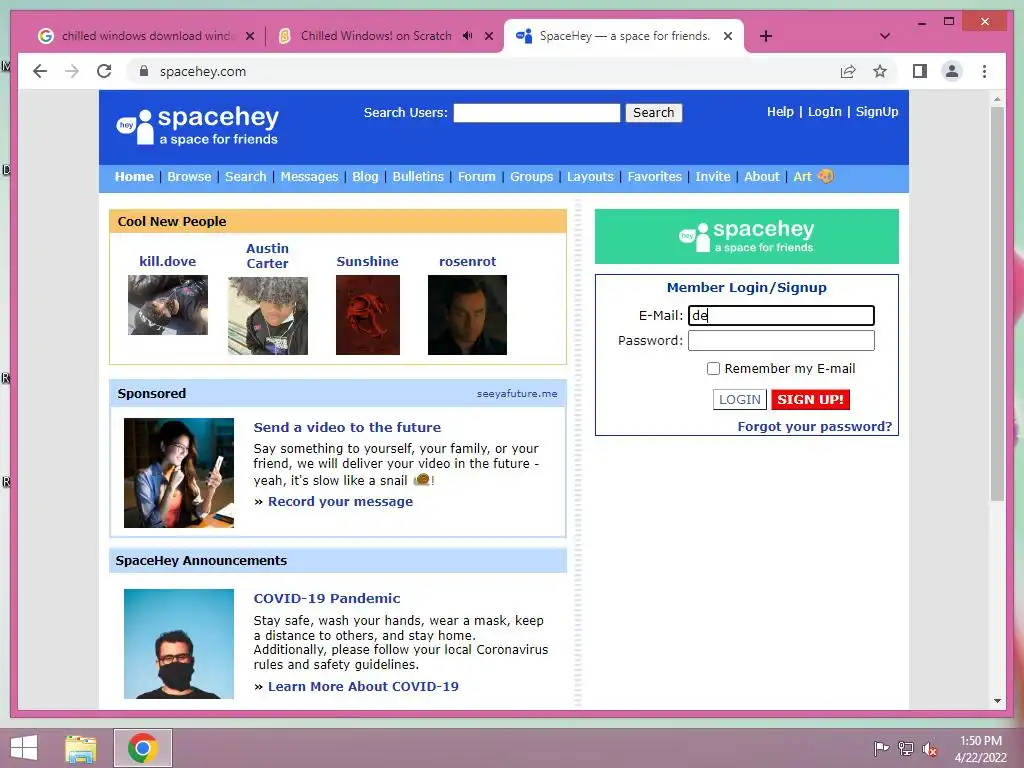Open the Bulletins nav item
This screenshot has height=768, width=1024.
(418, 176)
